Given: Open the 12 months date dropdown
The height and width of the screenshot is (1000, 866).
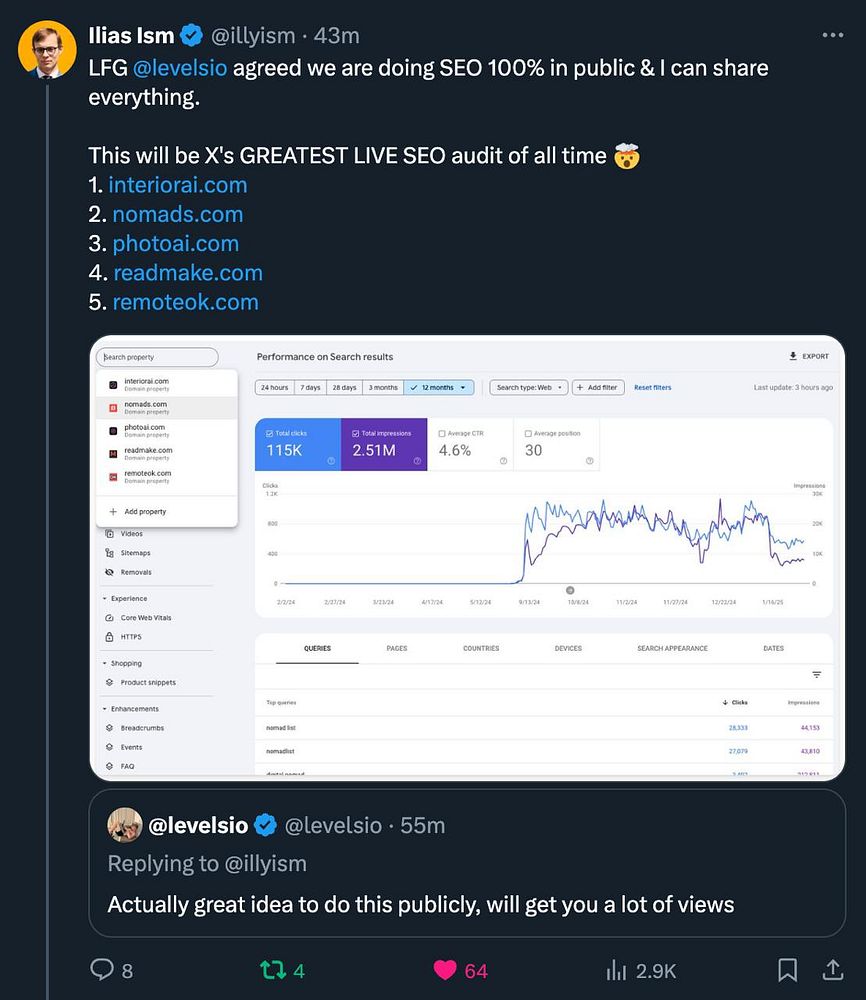Looking at the screenshot, I should pos(439,387).
